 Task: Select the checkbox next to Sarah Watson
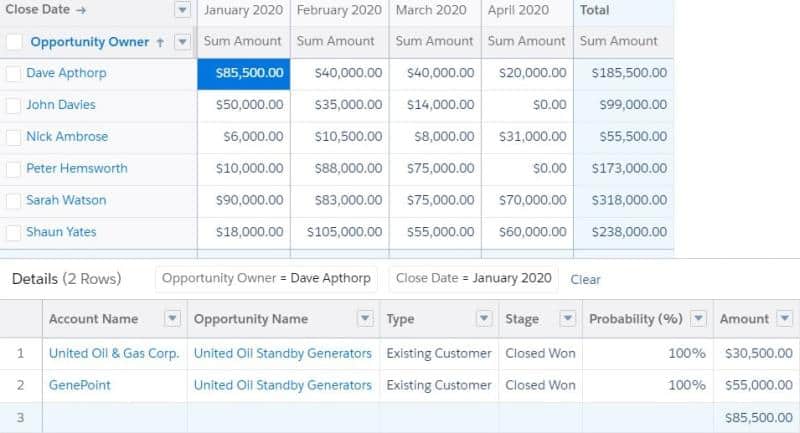coord(13,201)
